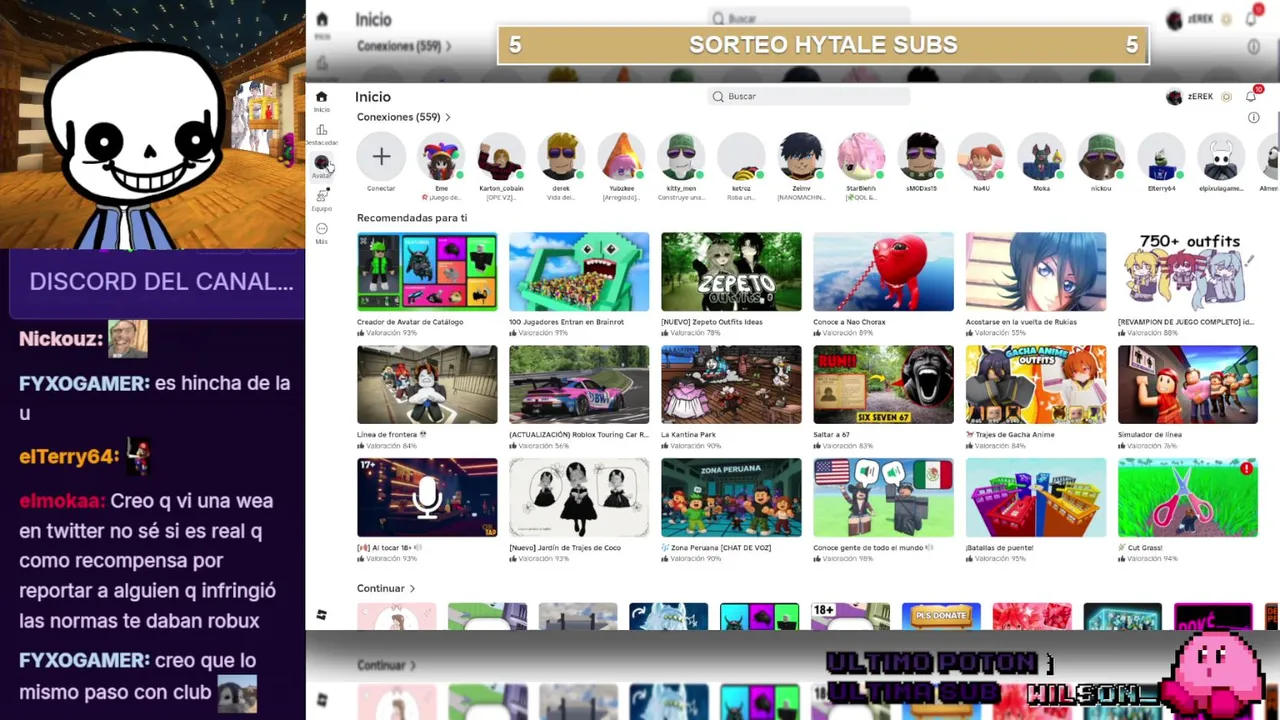Screen dimensions: 1280x720
Task: Click the notifications bell icon
Action: [x=1251, y=96]
